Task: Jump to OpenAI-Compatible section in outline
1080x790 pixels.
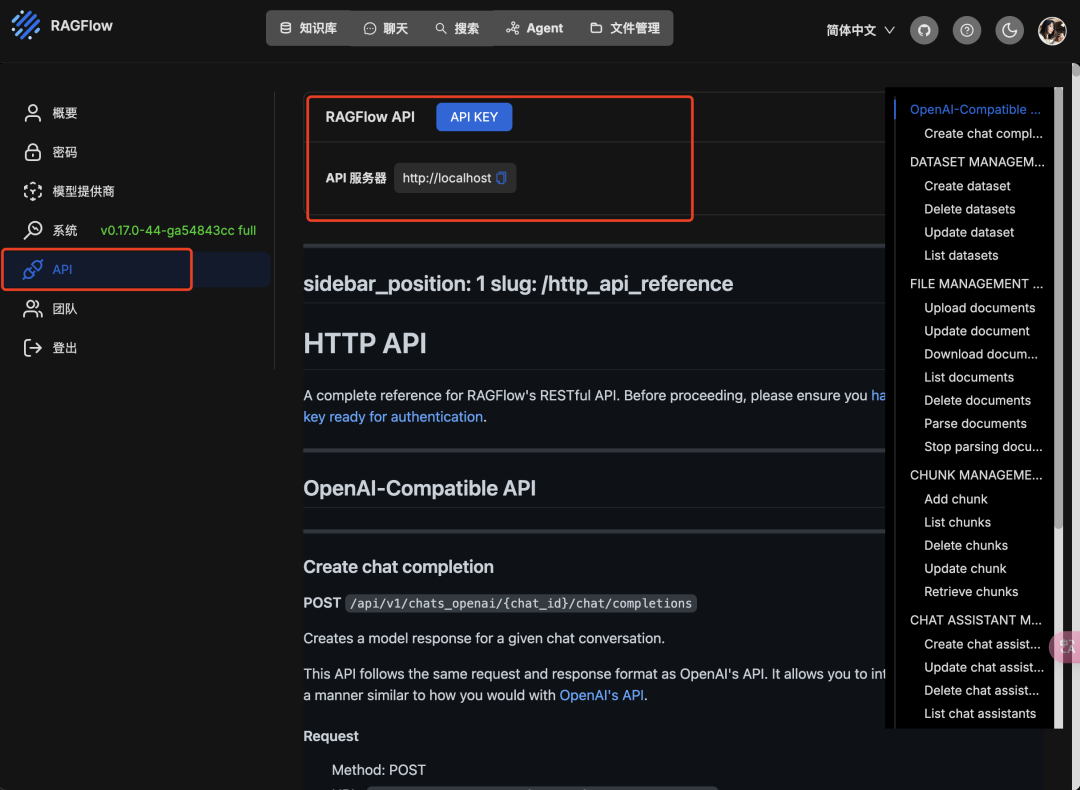Action: pos(975,110)
